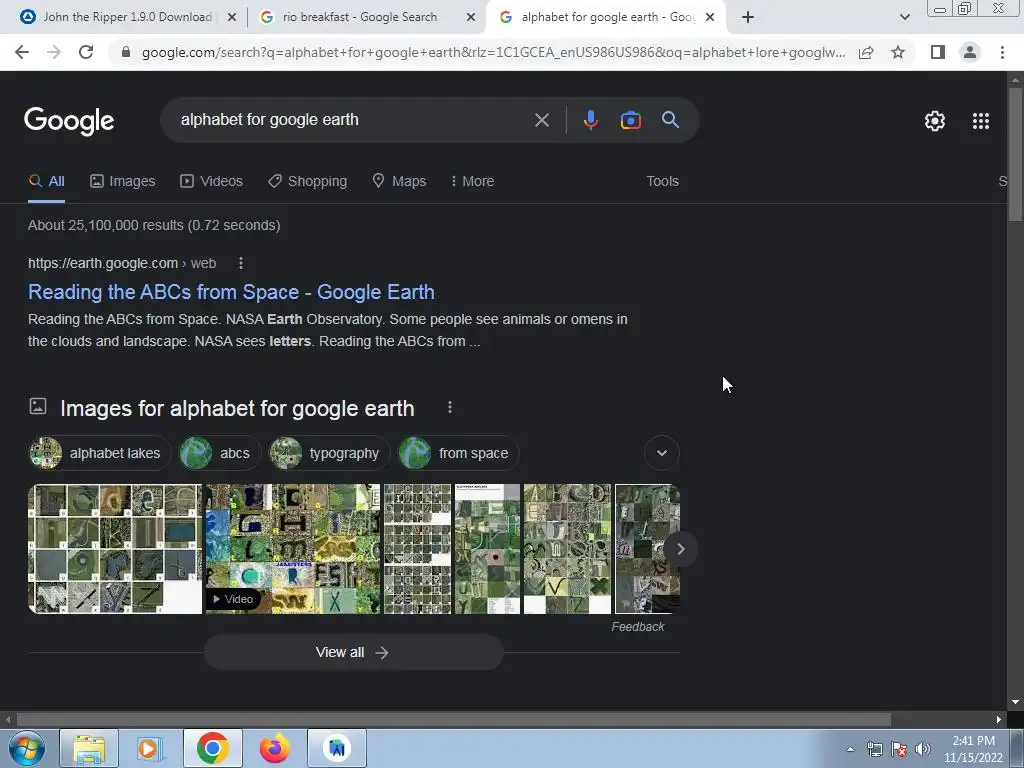This screenshot has height=768, width=1024.
Task: Close the John the Ripper tab
Action: tap(231, 17)
